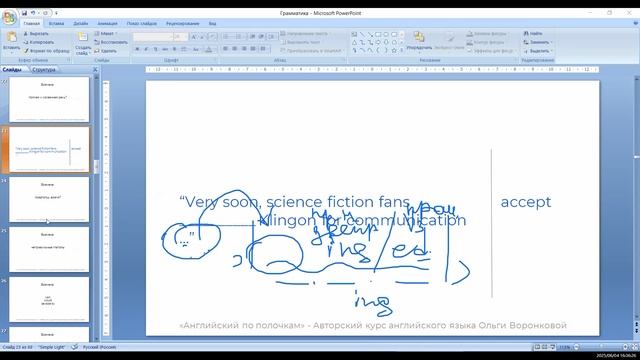Open the quick access toolbar customize dropdown
640x360 pixels.
pyautogui.click(x=56, y=13)
